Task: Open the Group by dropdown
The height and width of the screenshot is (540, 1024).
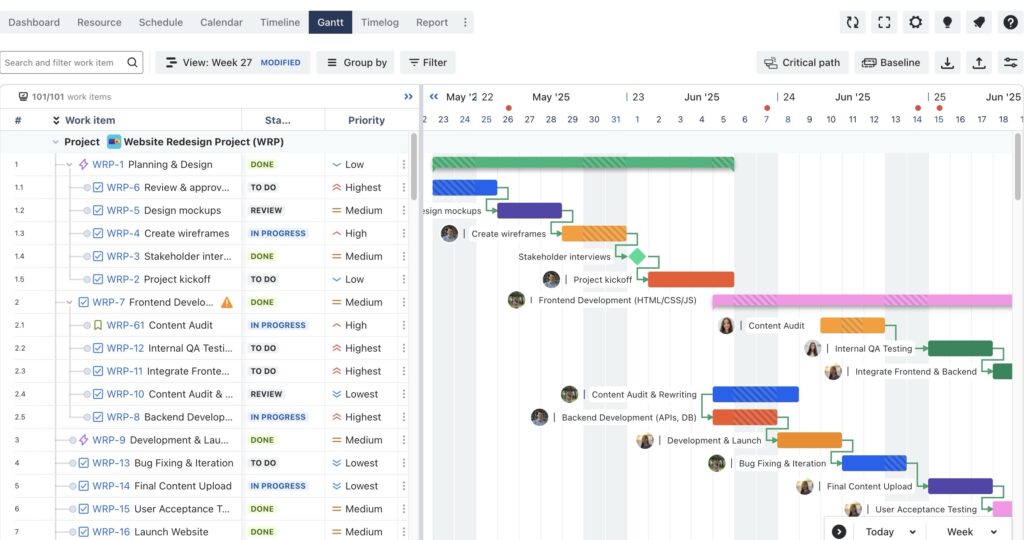Action: pos(356,63)
